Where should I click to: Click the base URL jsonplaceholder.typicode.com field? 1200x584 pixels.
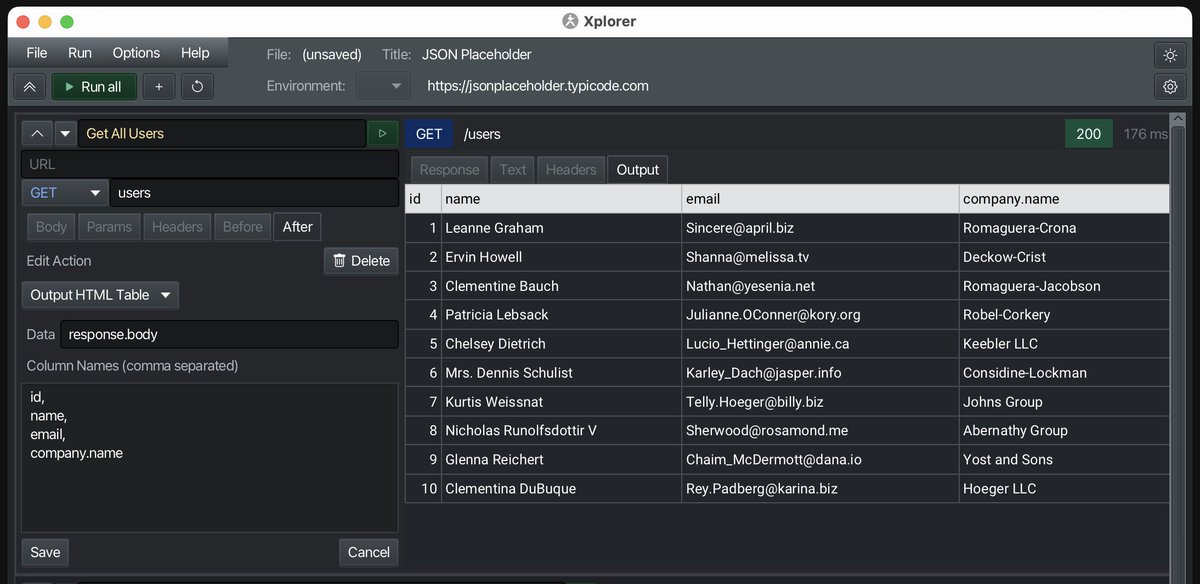click(x=538, y=86)
